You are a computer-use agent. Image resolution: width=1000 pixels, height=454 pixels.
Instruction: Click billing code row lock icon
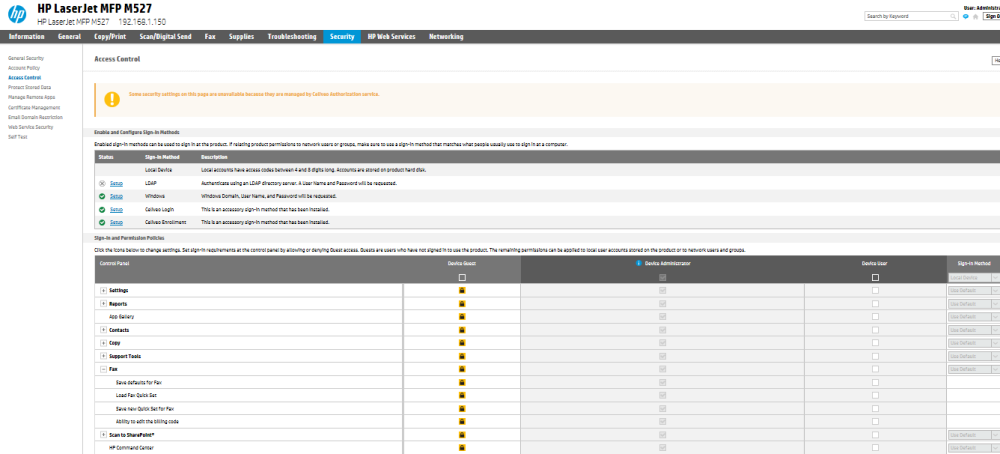(462, 421)
